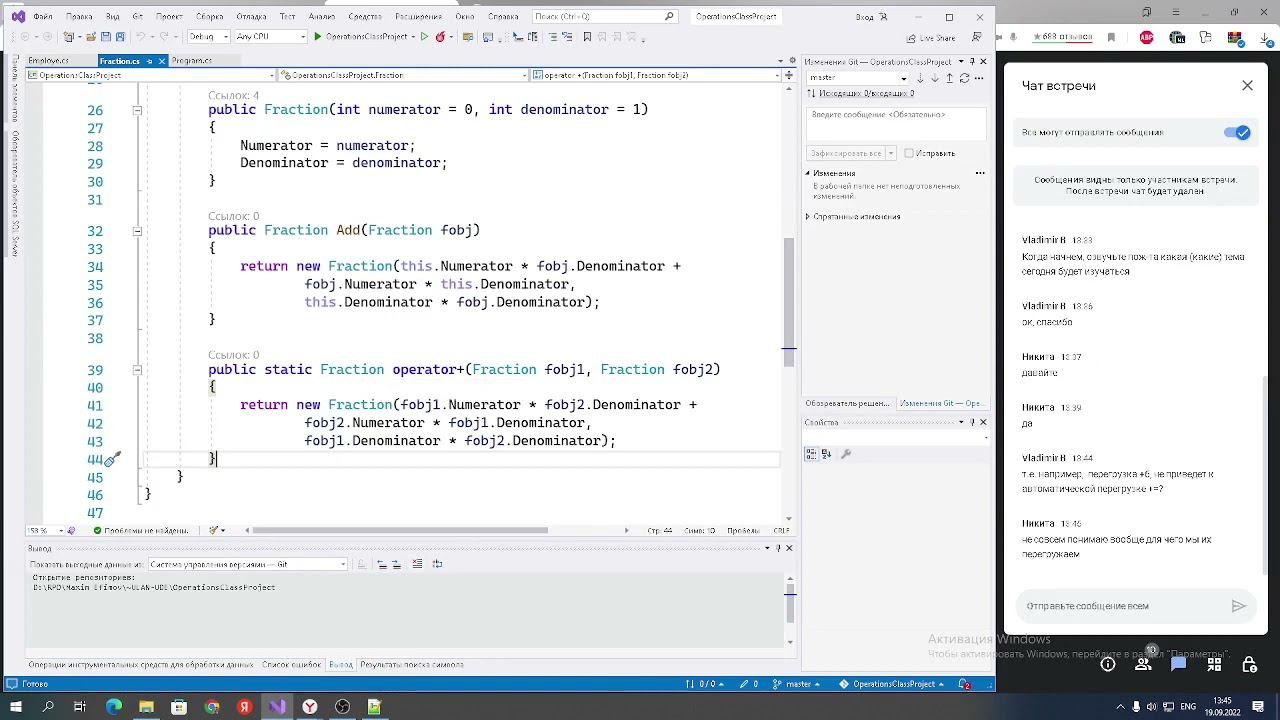Screen dimensions: 1280x720
Task: Click the Sync icon in Git Changes
Action: [964, 78]
